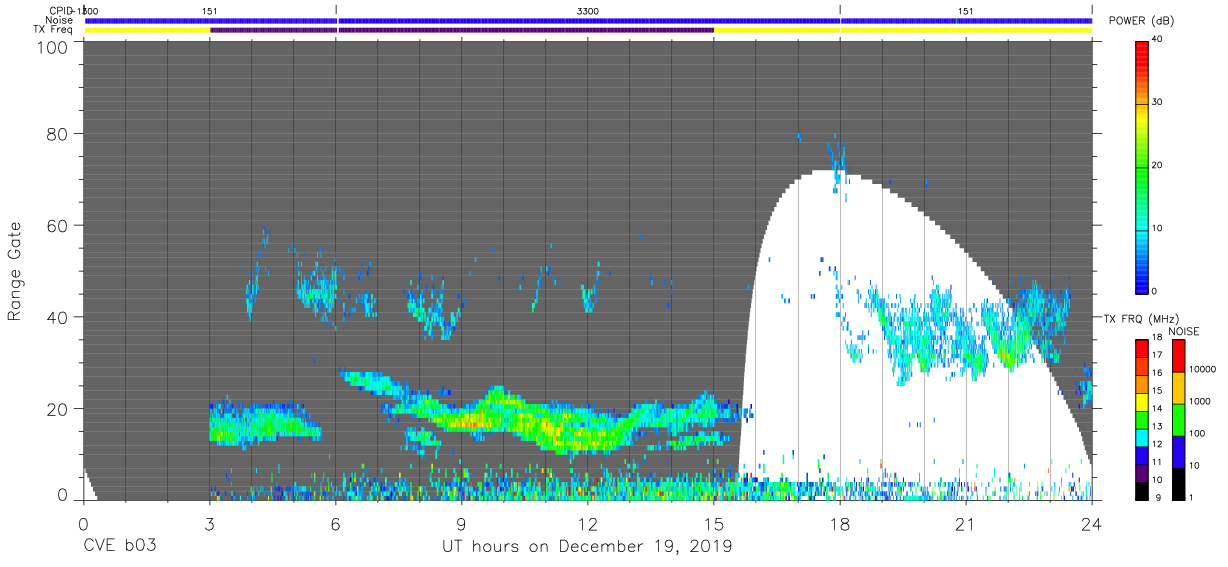Click x-axis hour tick '9'
Screen dimensions: 1228x567
tap(462, 524)
